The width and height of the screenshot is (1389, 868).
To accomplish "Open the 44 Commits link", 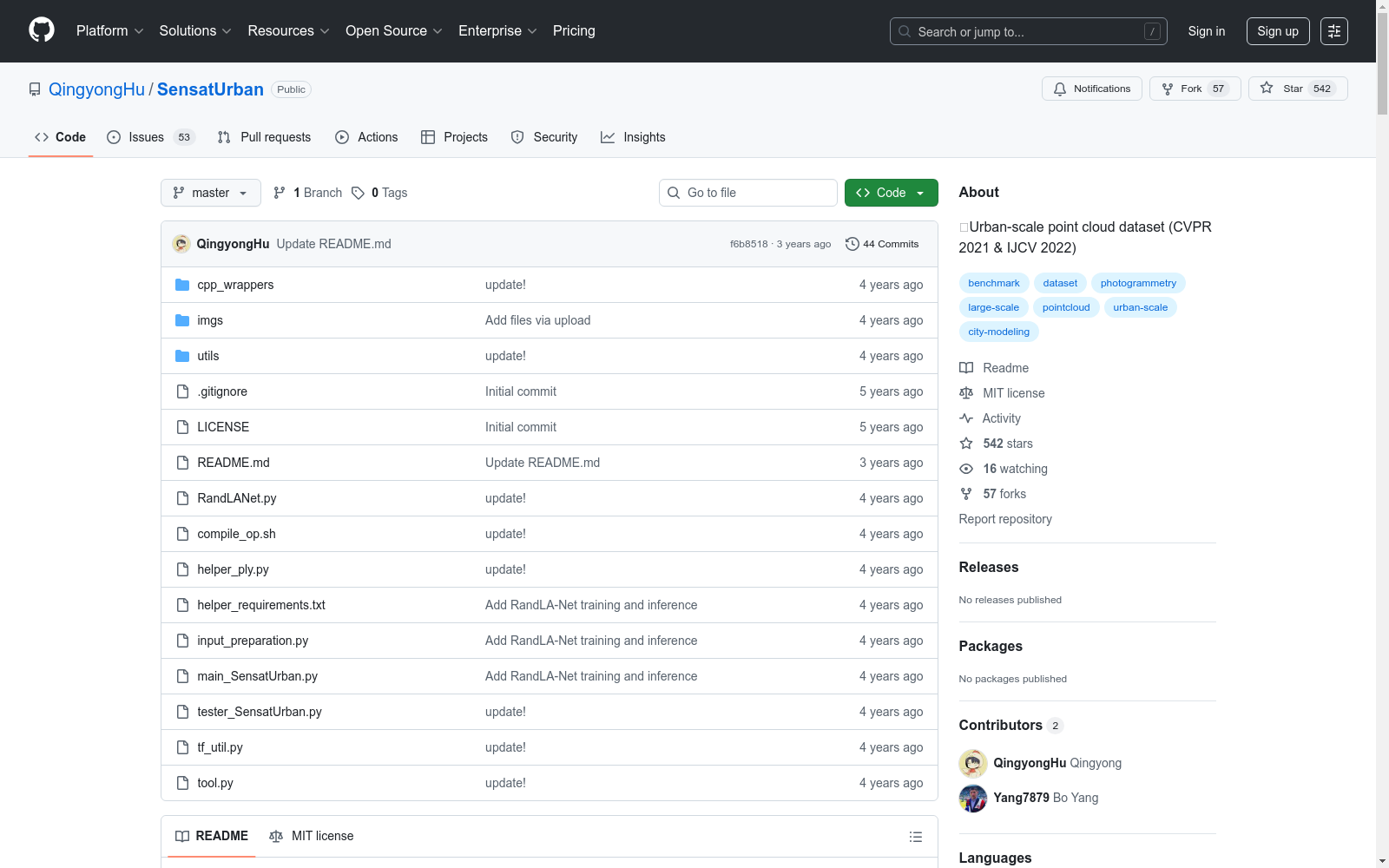I will pyautogui.click(x=882, y=244).
